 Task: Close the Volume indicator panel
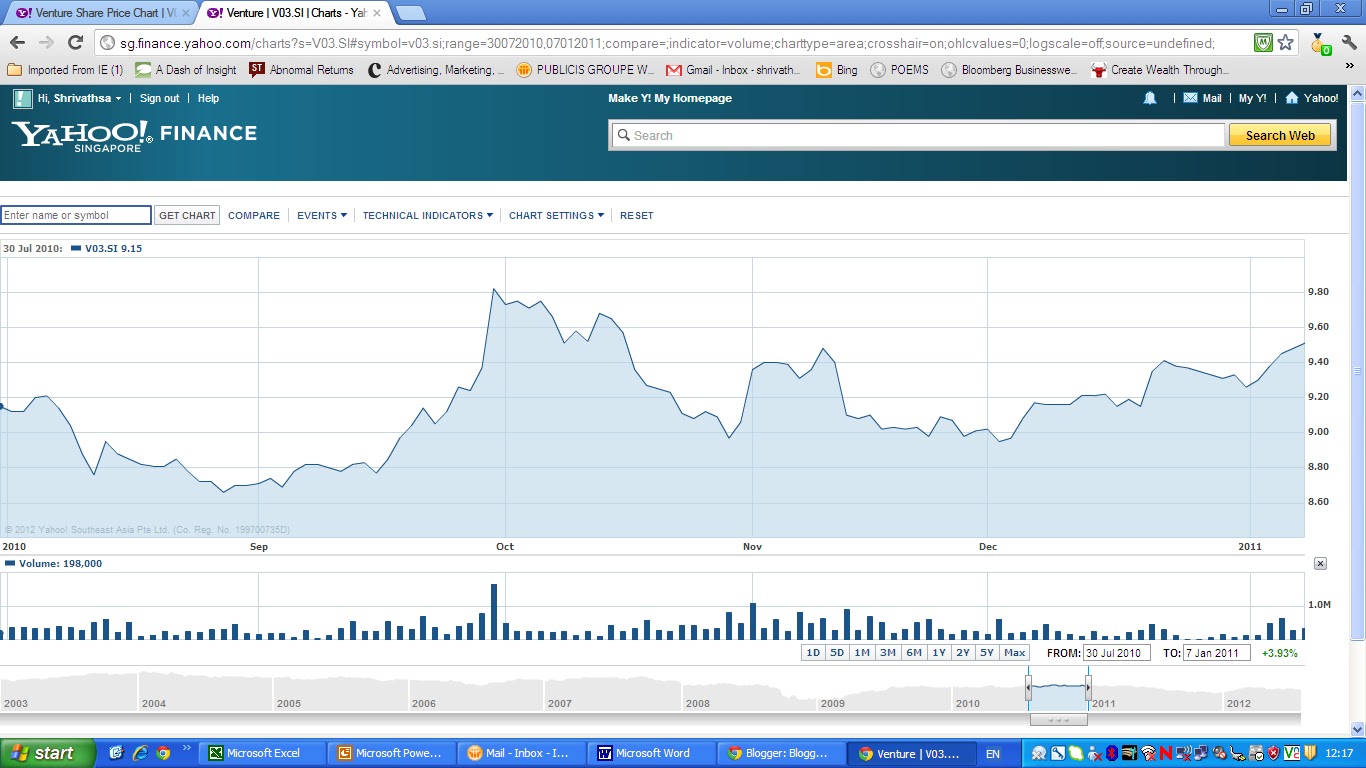(x=1320, y=564)
